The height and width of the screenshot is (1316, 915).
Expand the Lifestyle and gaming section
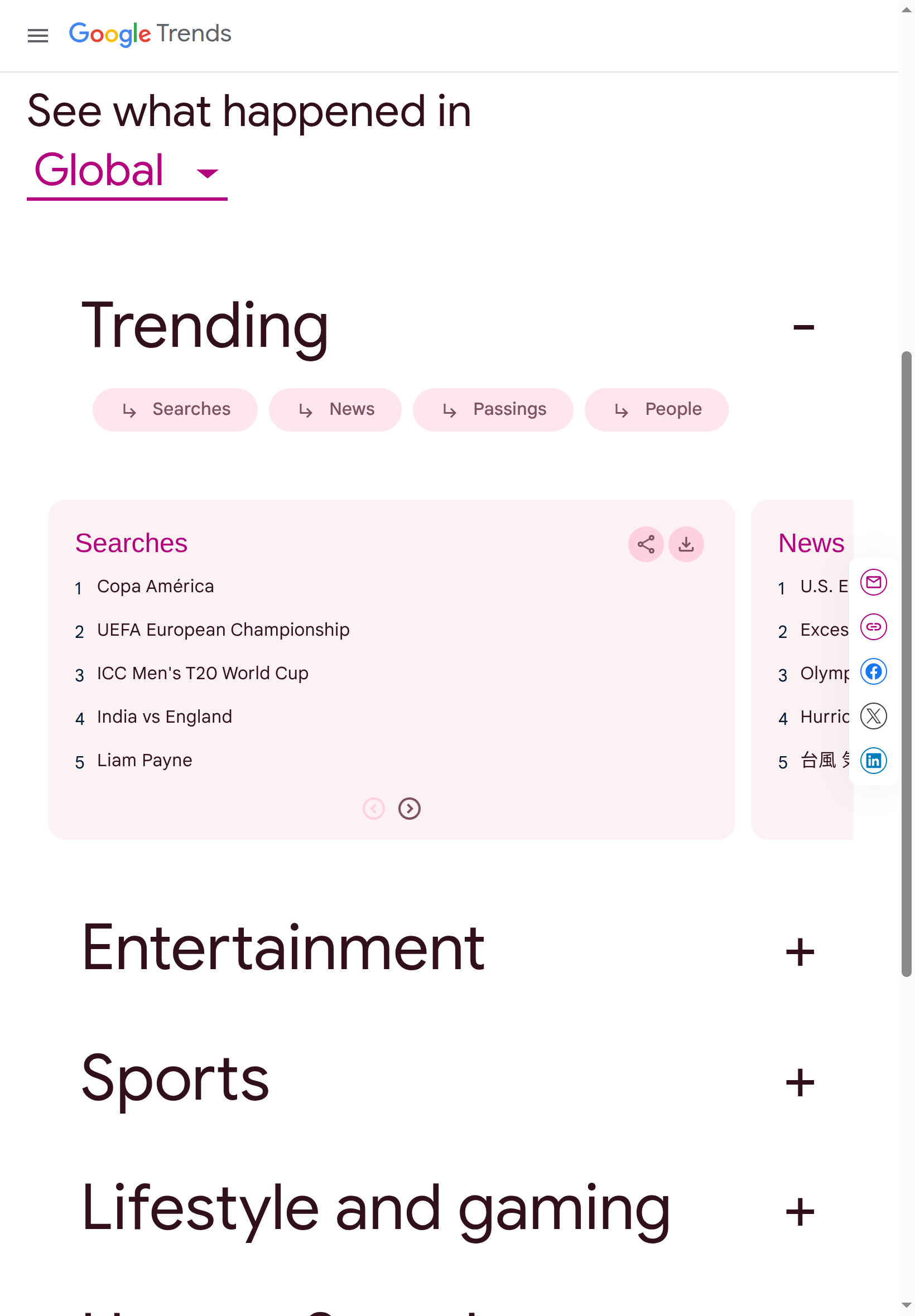(x=800, y=1212)
